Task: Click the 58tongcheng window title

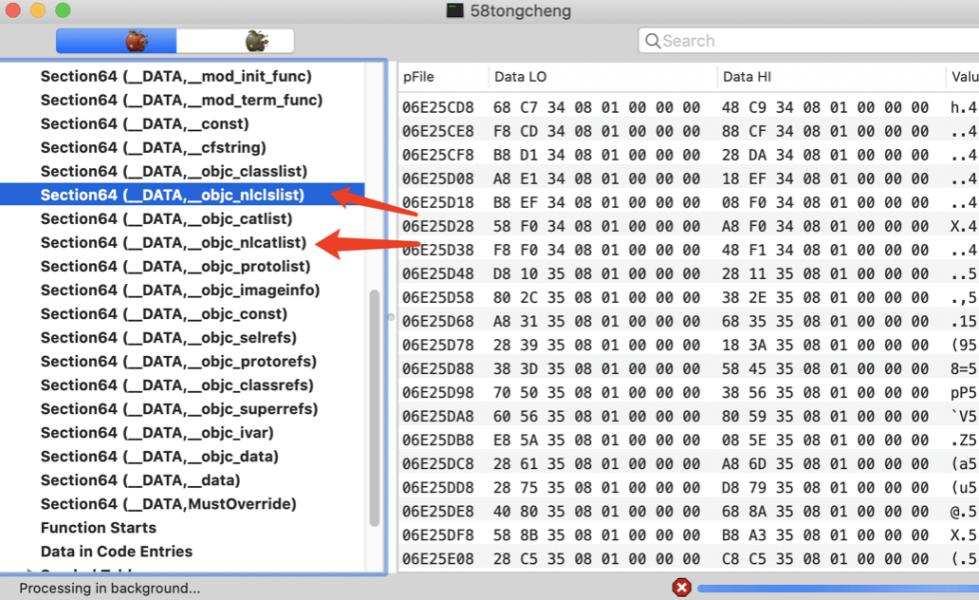Action: pyautogui.click(x=520, y=11)
